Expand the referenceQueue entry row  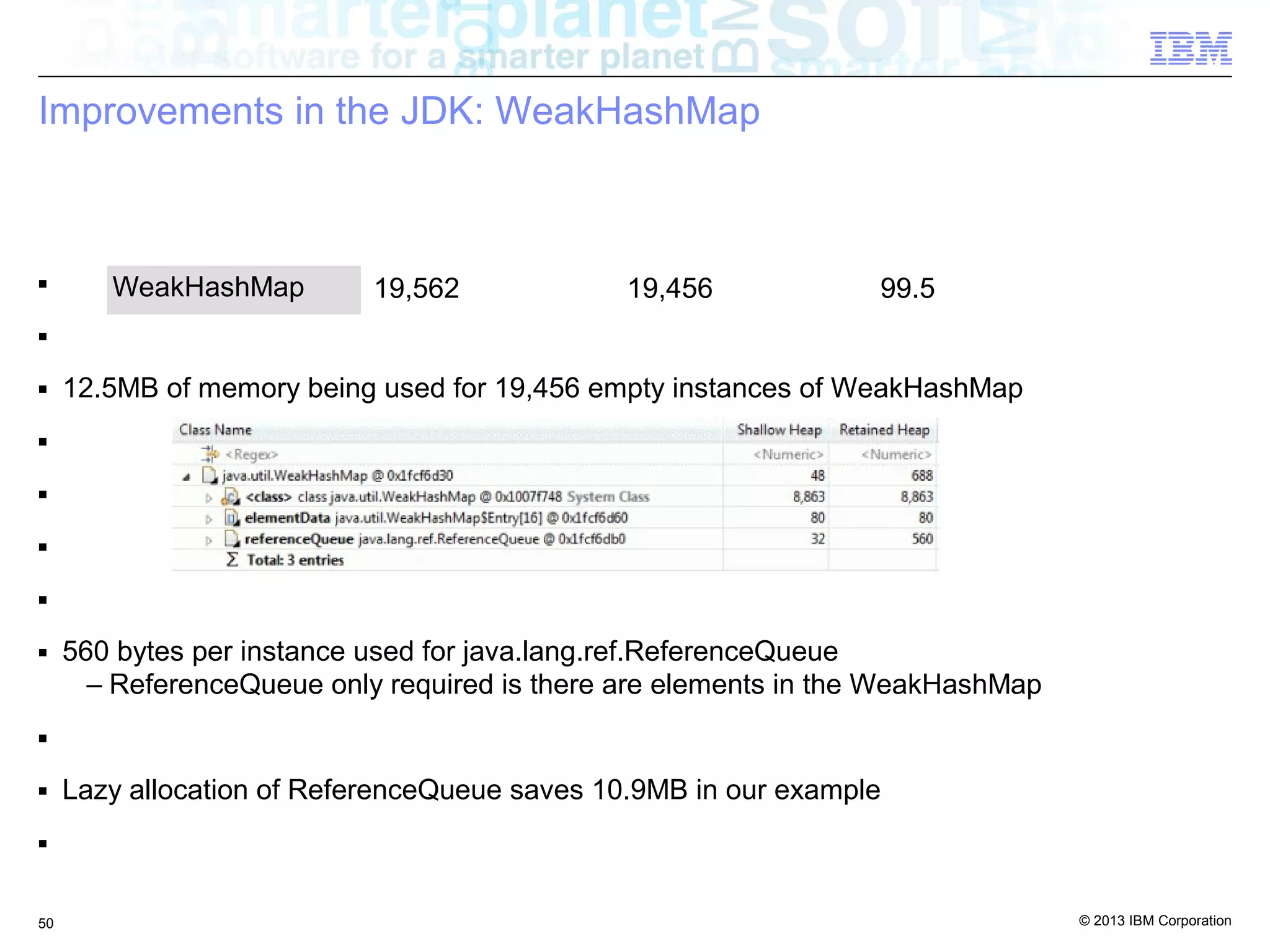[209, 540]
